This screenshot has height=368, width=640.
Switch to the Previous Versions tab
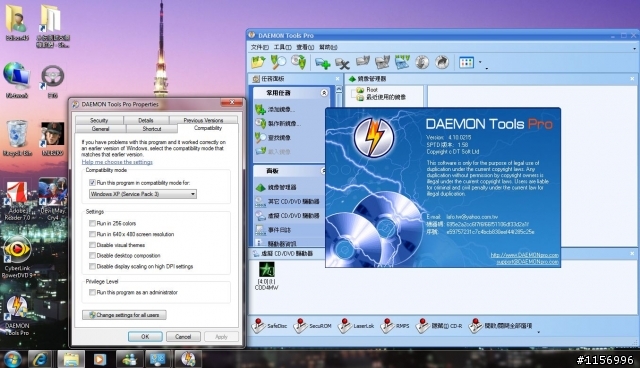(x=203, y=120)
